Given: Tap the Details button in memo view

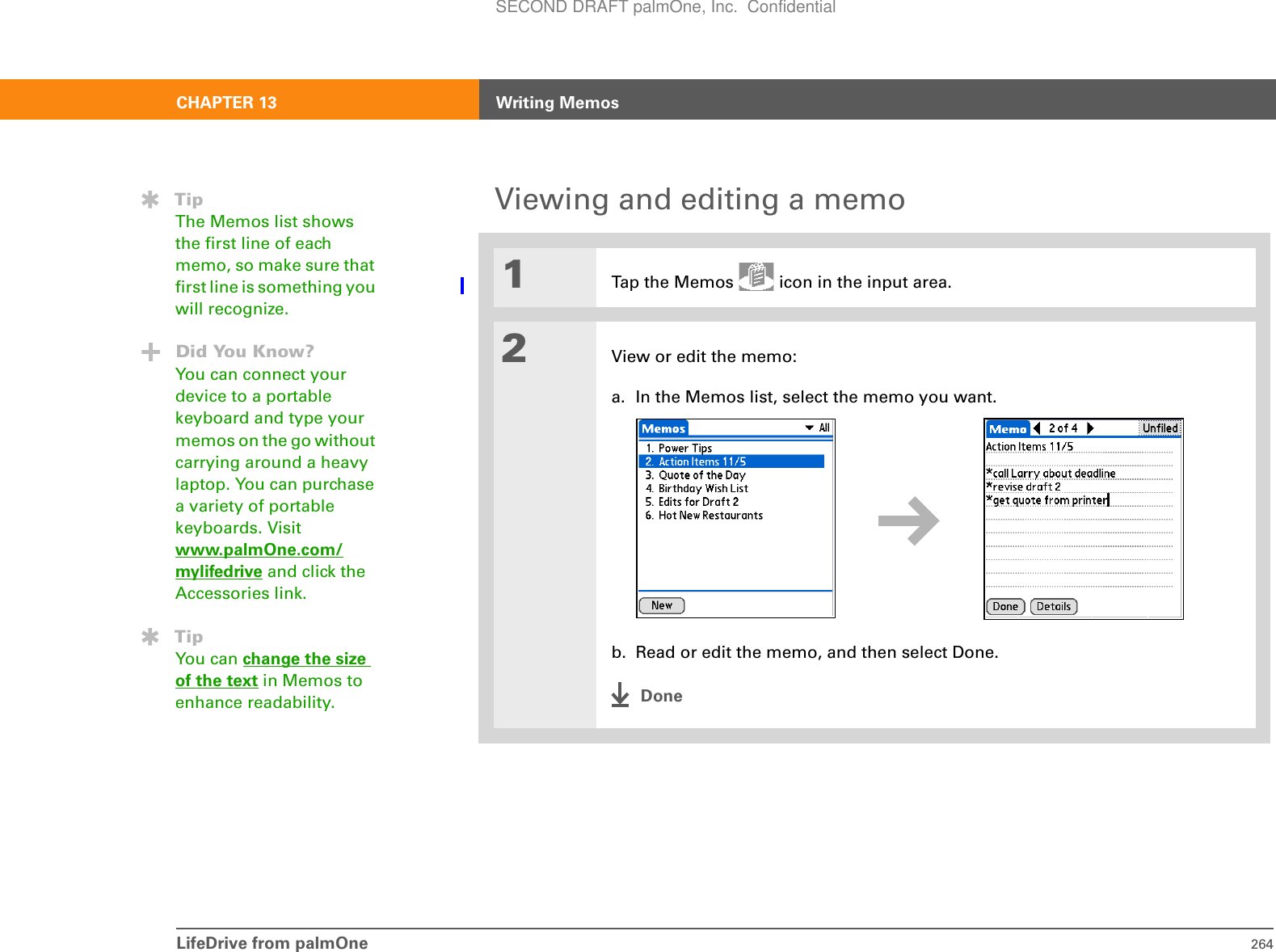Looking at the screenshot, I should pyautogui.click(x=1054, y=606).
